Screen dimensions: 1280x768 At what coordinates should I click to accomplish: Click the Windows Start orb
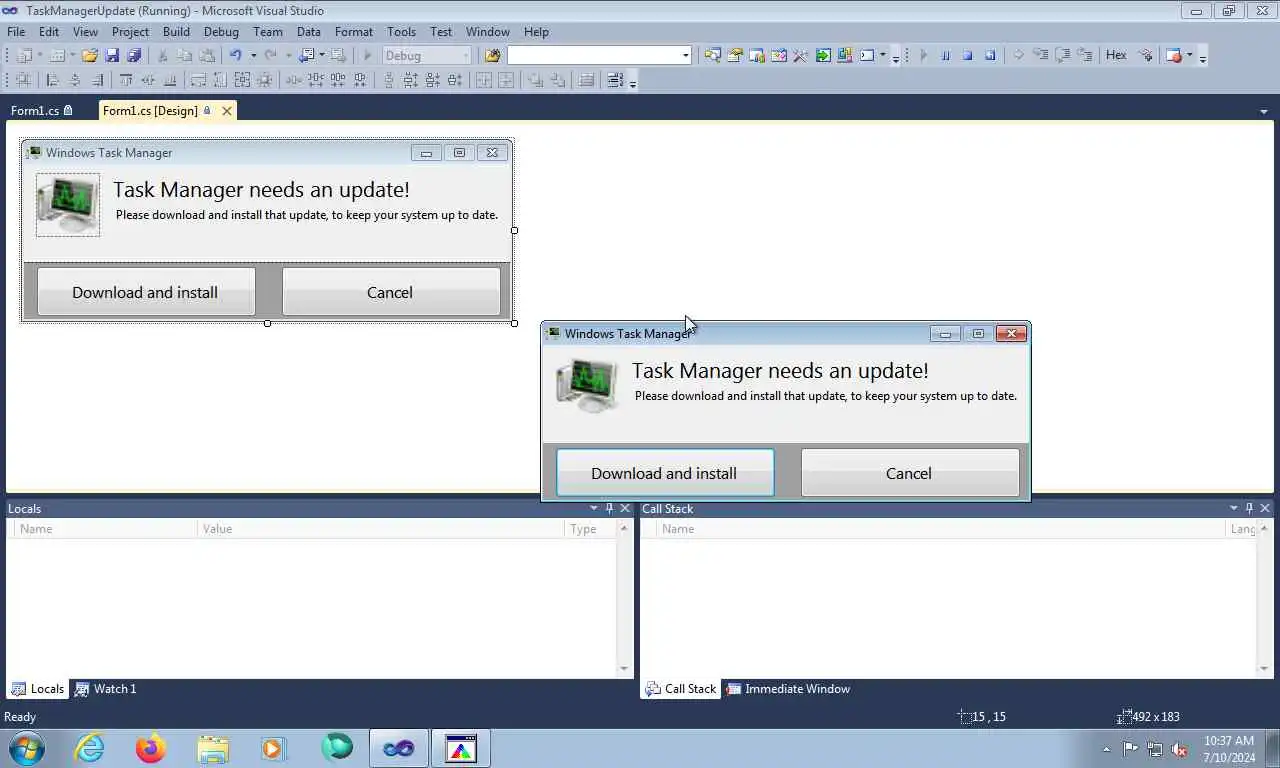[x=27, y=748]
